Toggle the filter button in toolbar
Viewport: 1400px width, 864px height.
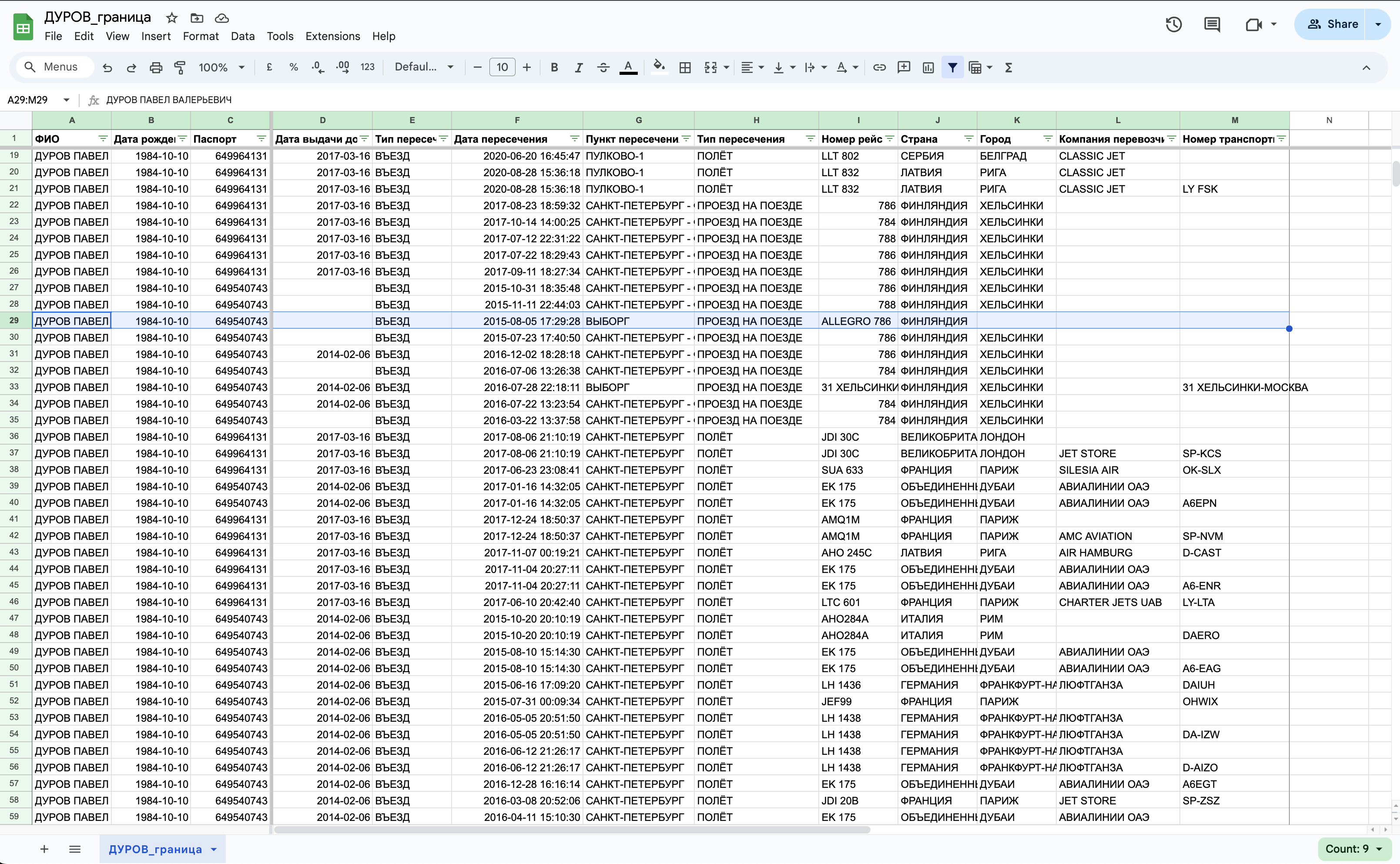click(x=953, y=67)
